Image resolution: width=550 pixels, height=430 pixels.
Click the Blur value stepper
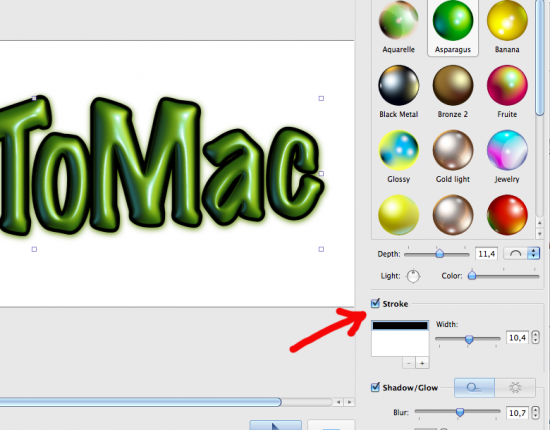point(535,412)
